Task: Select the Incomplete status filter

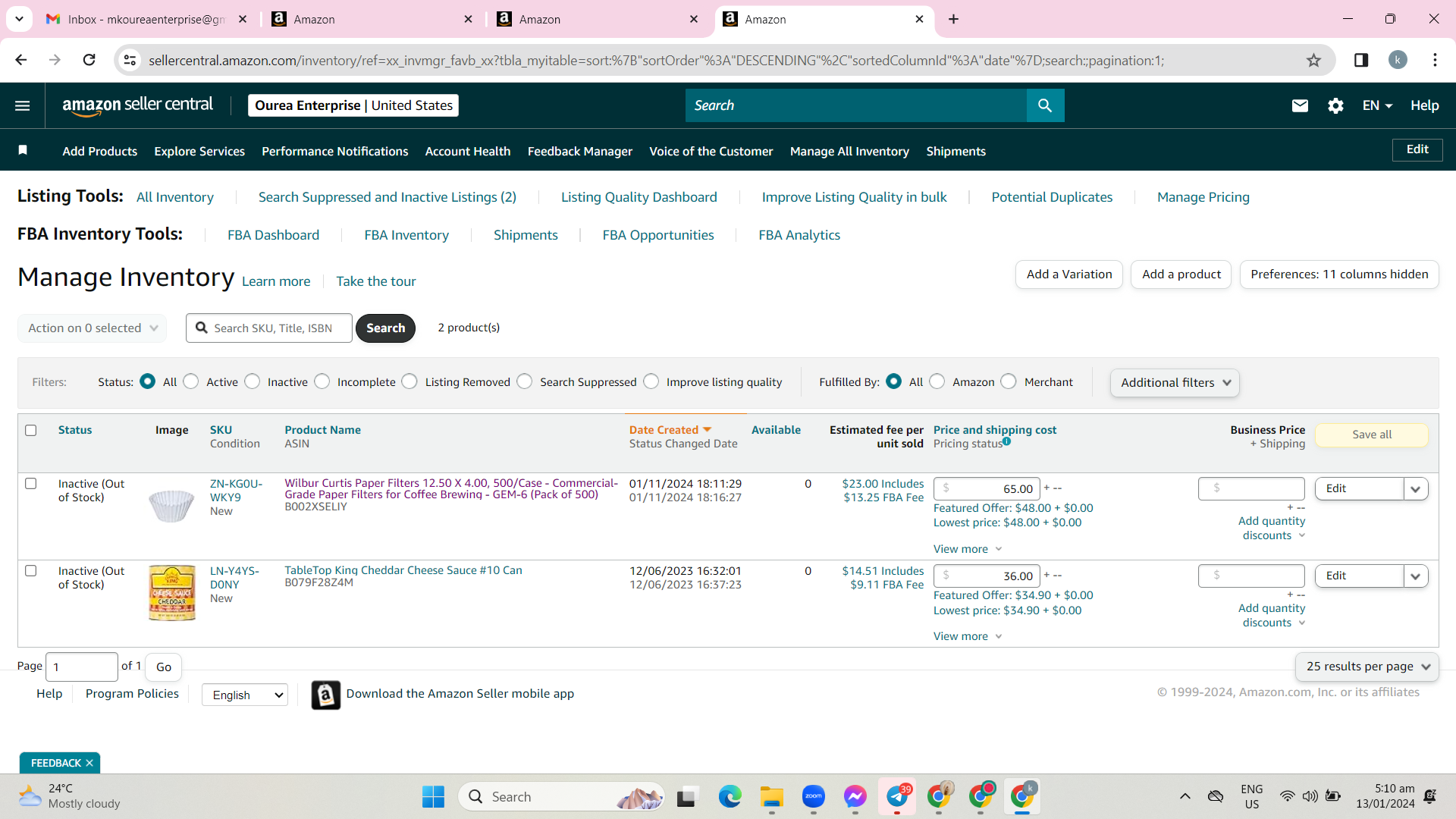Action: click(322, 381)
